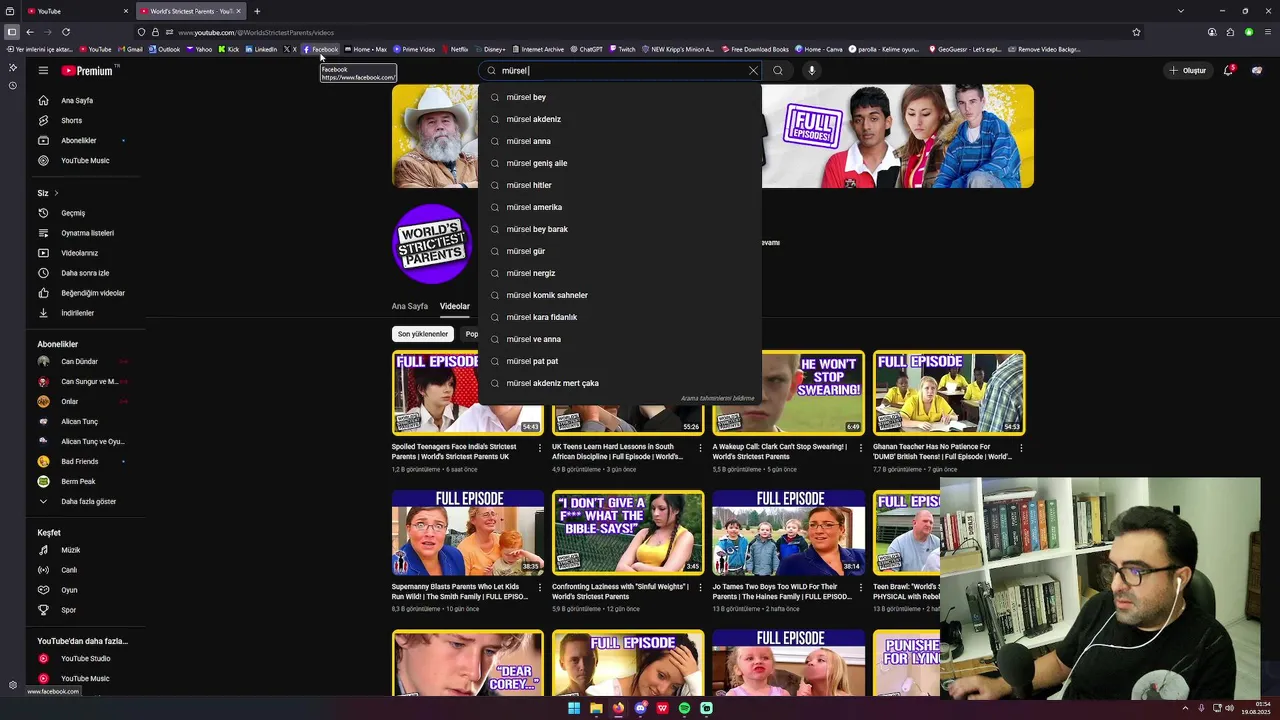Open the Twitch bookmark
1280x720 pixels.
pos(622,49)
